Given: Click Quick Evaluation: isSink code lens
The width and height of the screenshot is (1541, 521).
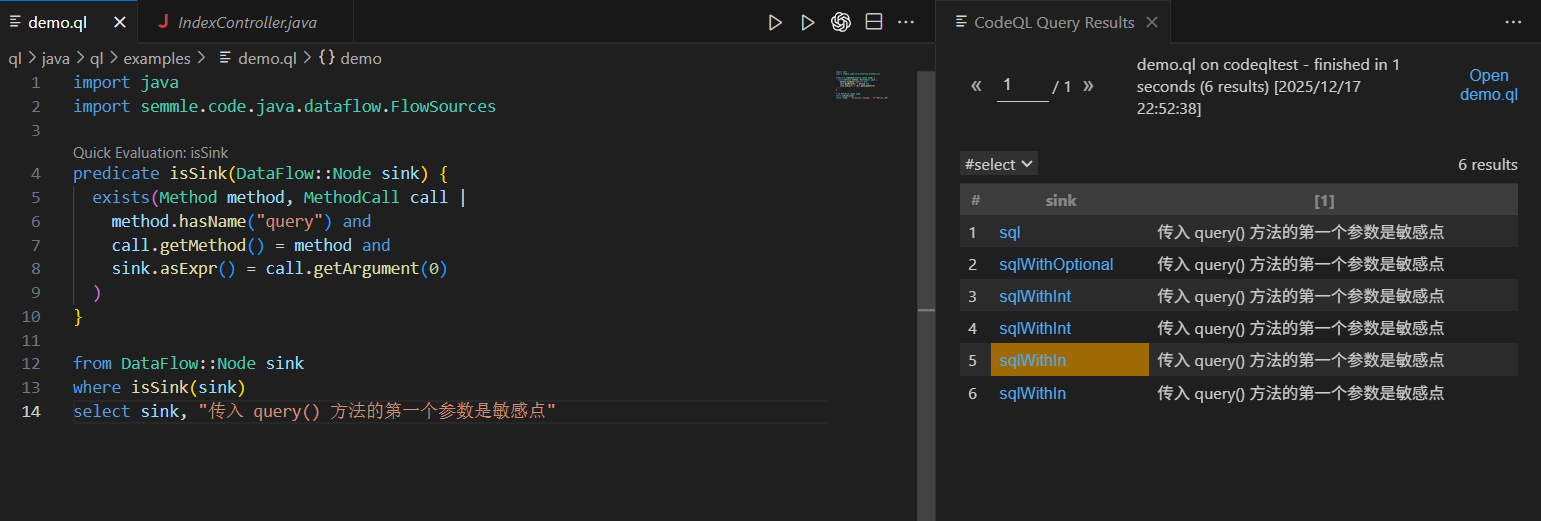Looking at the screenshot, I should coord(151,153).
